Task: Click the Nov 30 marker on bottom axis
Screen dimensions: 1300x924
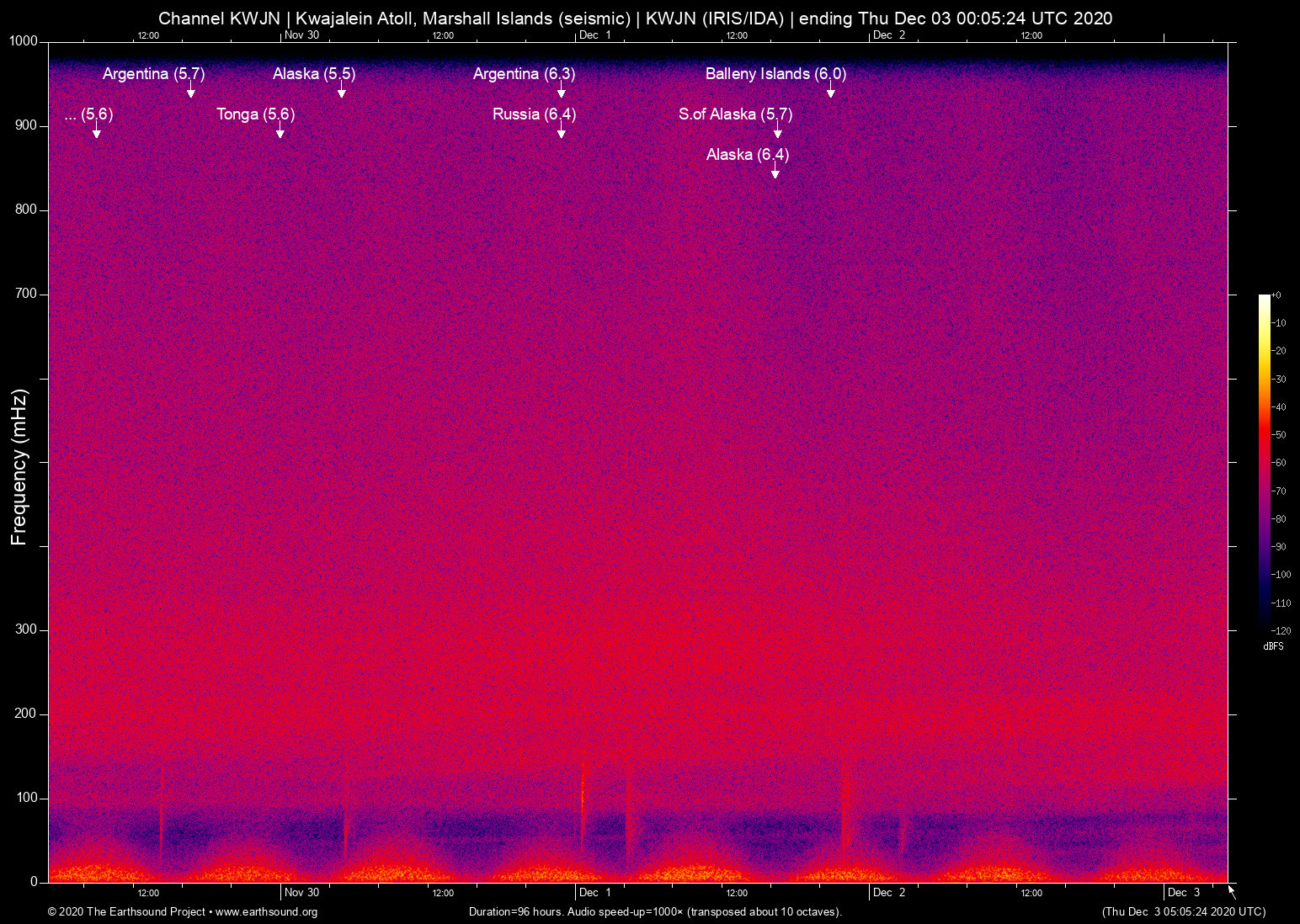Action: (301, 893)
